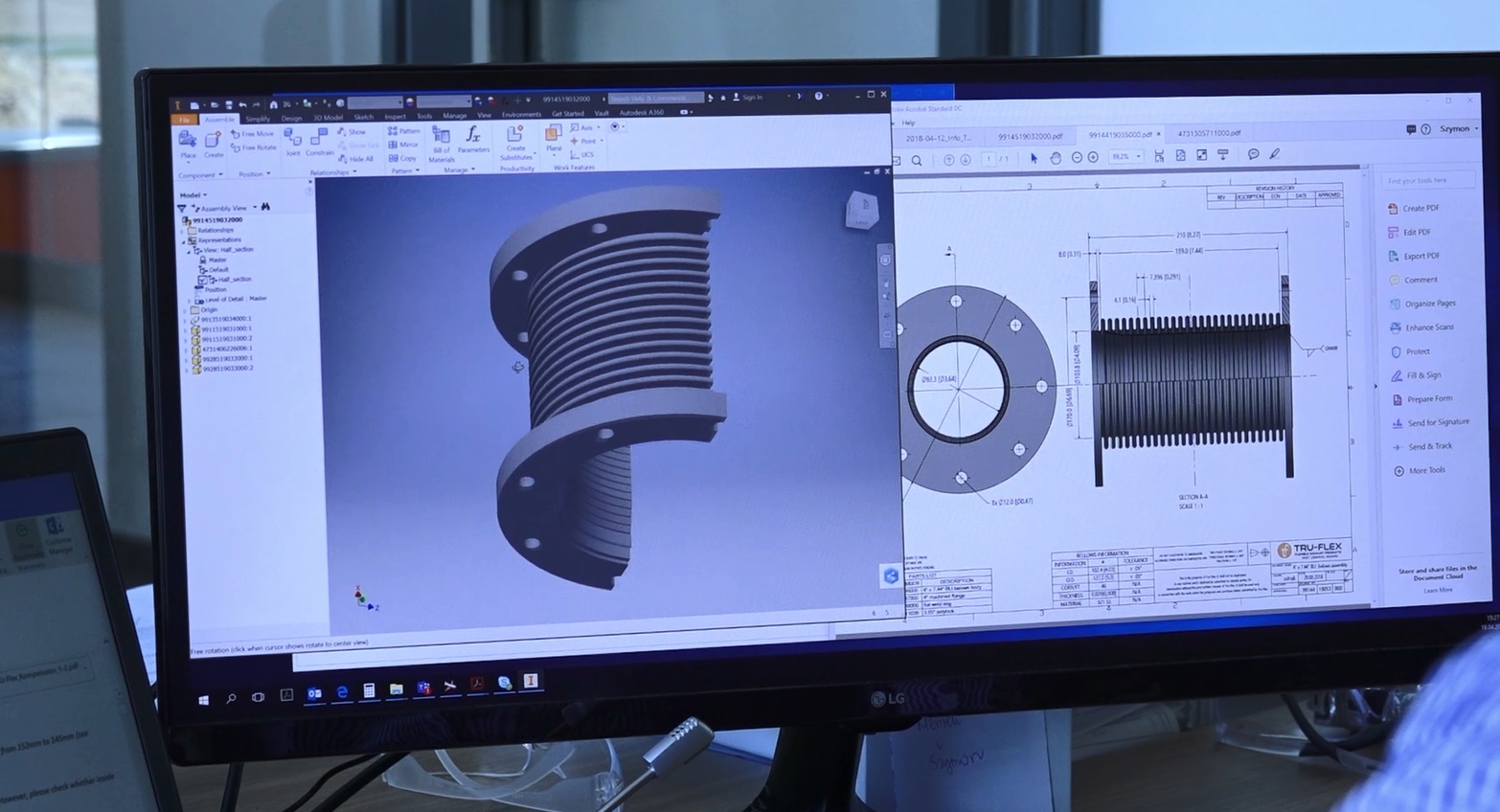Open Bill of Materials

coord(442,142)
